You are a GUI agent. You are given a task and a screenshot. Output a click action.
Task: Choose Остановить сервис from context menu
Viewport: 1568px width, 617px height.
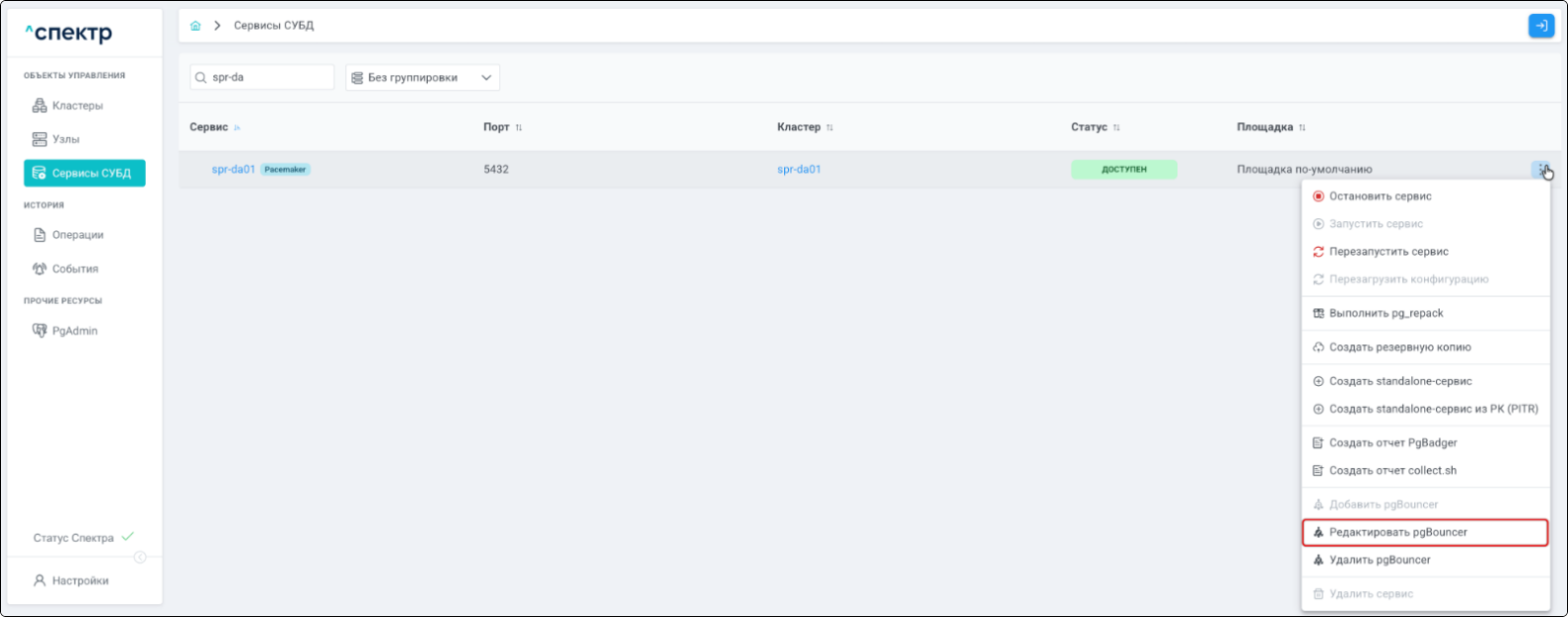[x=1379, y=196]
